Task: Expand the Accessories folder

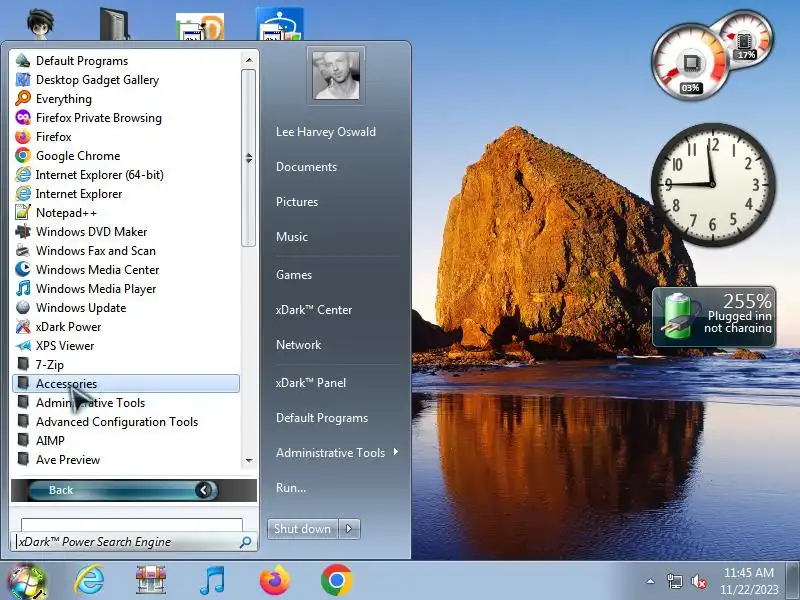Action: 126,384
